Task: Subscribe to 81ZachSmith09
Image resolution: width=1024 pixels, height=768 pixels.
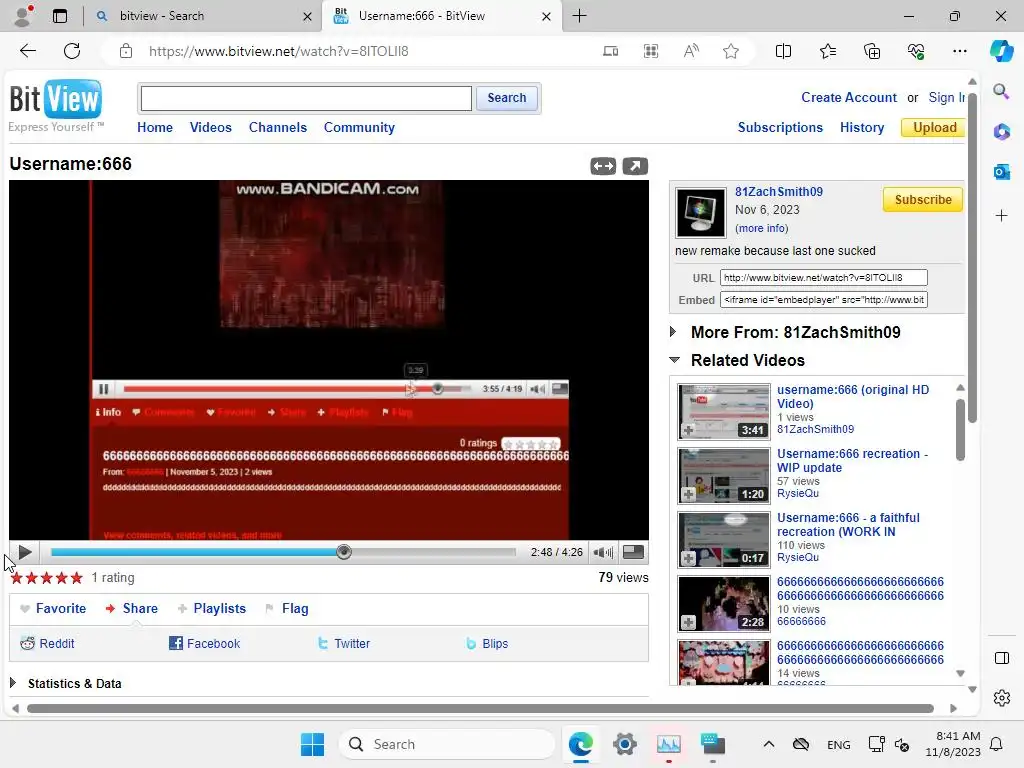Action: (x=923, y=200)
